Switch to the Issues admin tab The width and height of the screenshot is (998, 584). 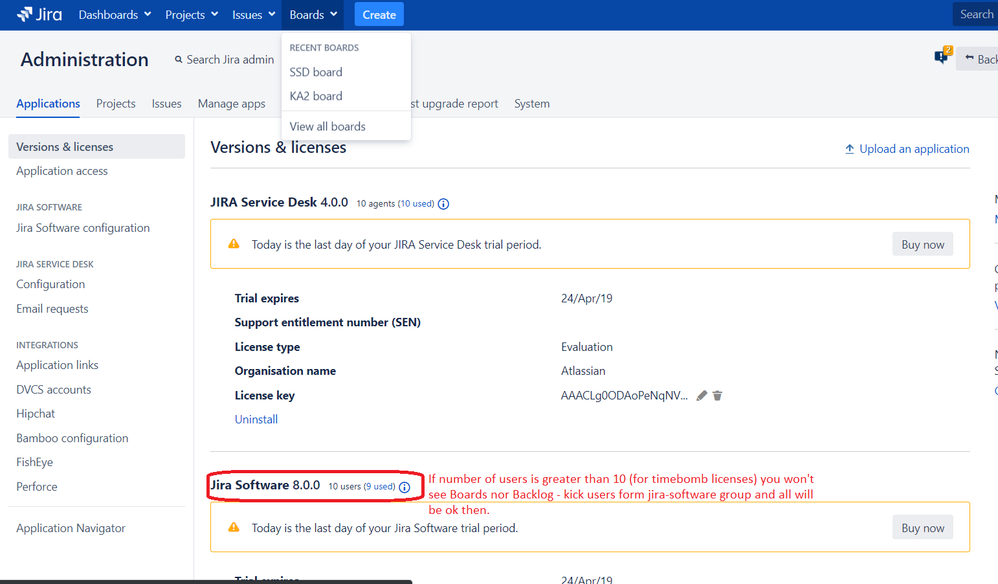pos(166,104)
